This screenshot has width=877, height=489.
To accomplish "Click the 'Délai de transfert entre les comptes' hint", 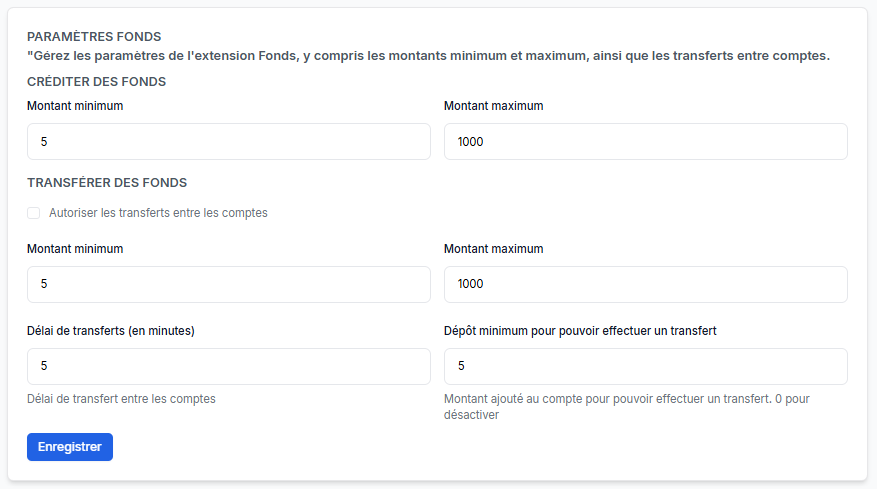I will pyautogui.click(x=121, y=399).
